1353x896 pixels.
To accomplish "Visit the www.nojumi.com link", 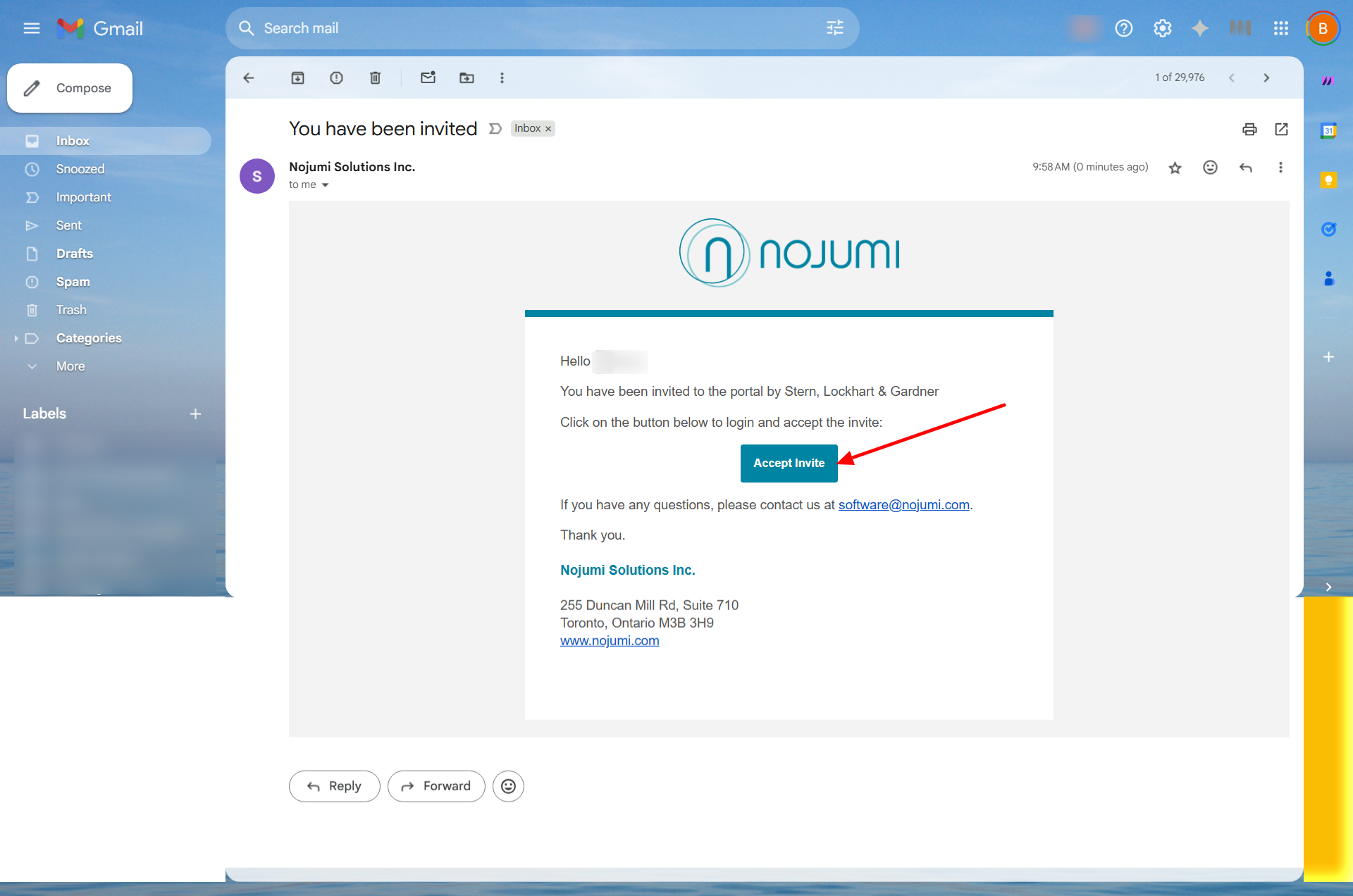I will coord(610,641).
